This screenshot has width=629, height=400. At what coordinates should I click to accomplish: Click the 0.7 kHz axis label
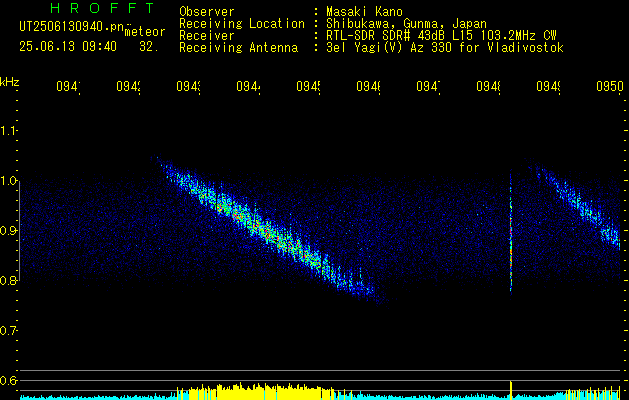8,330
